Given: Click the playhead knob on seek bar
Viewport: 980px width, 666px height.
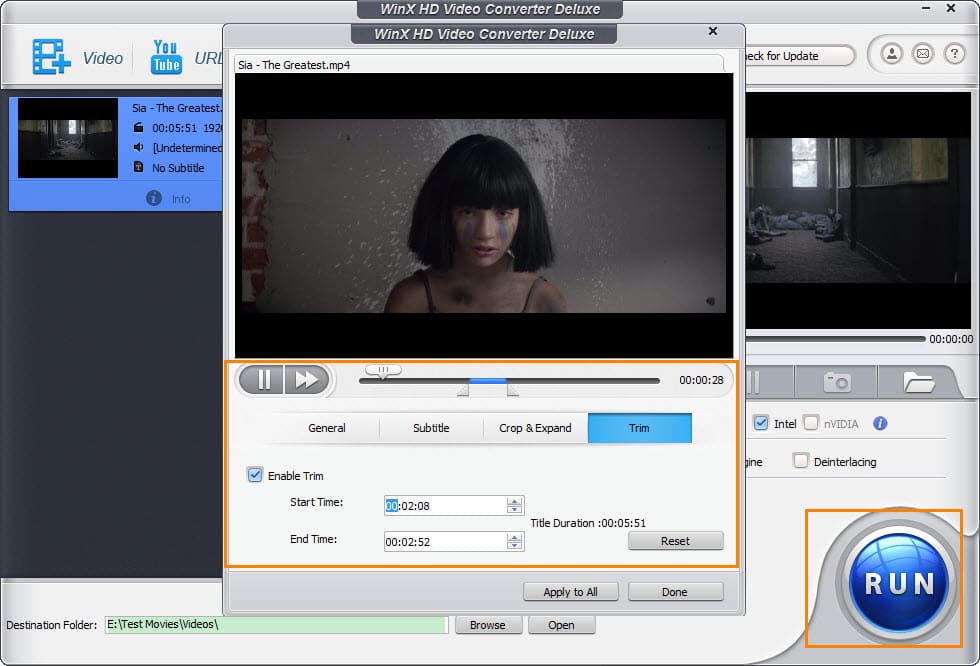Looking at the screenshot, I should [383, 371].
